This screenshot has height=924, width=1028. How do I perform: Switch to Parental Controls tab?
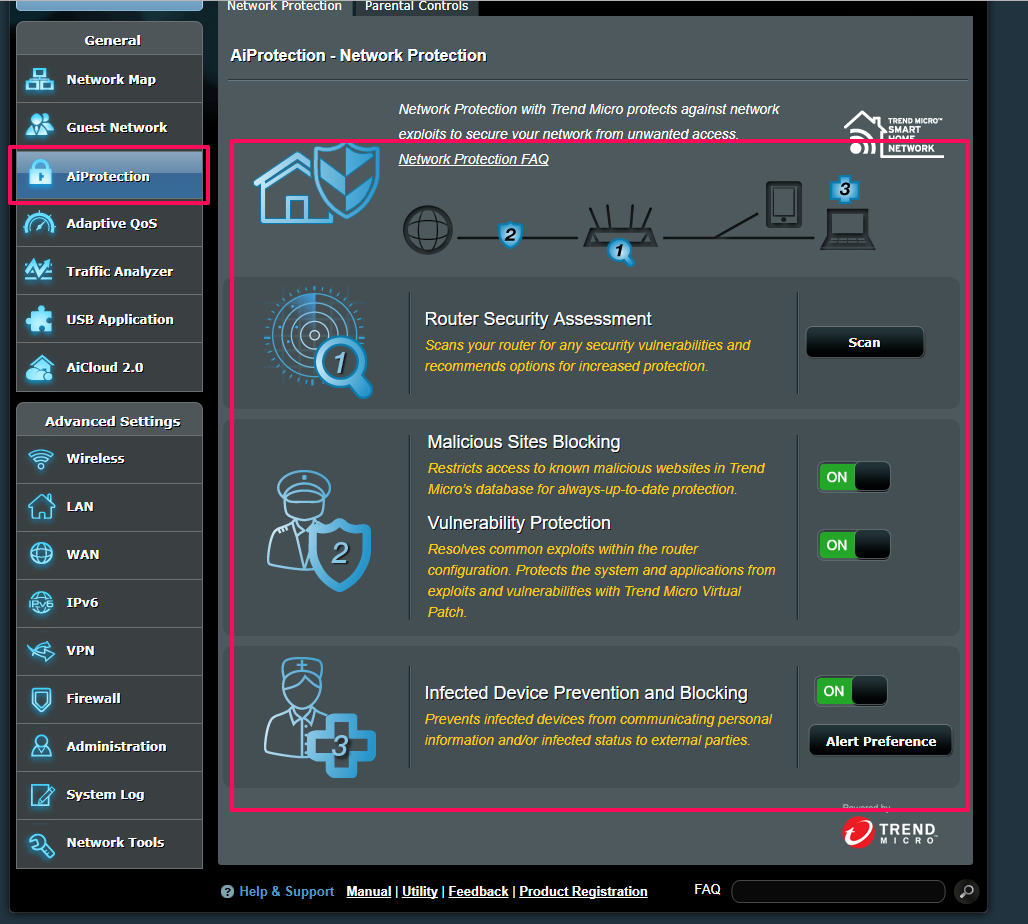coord(416,7)
